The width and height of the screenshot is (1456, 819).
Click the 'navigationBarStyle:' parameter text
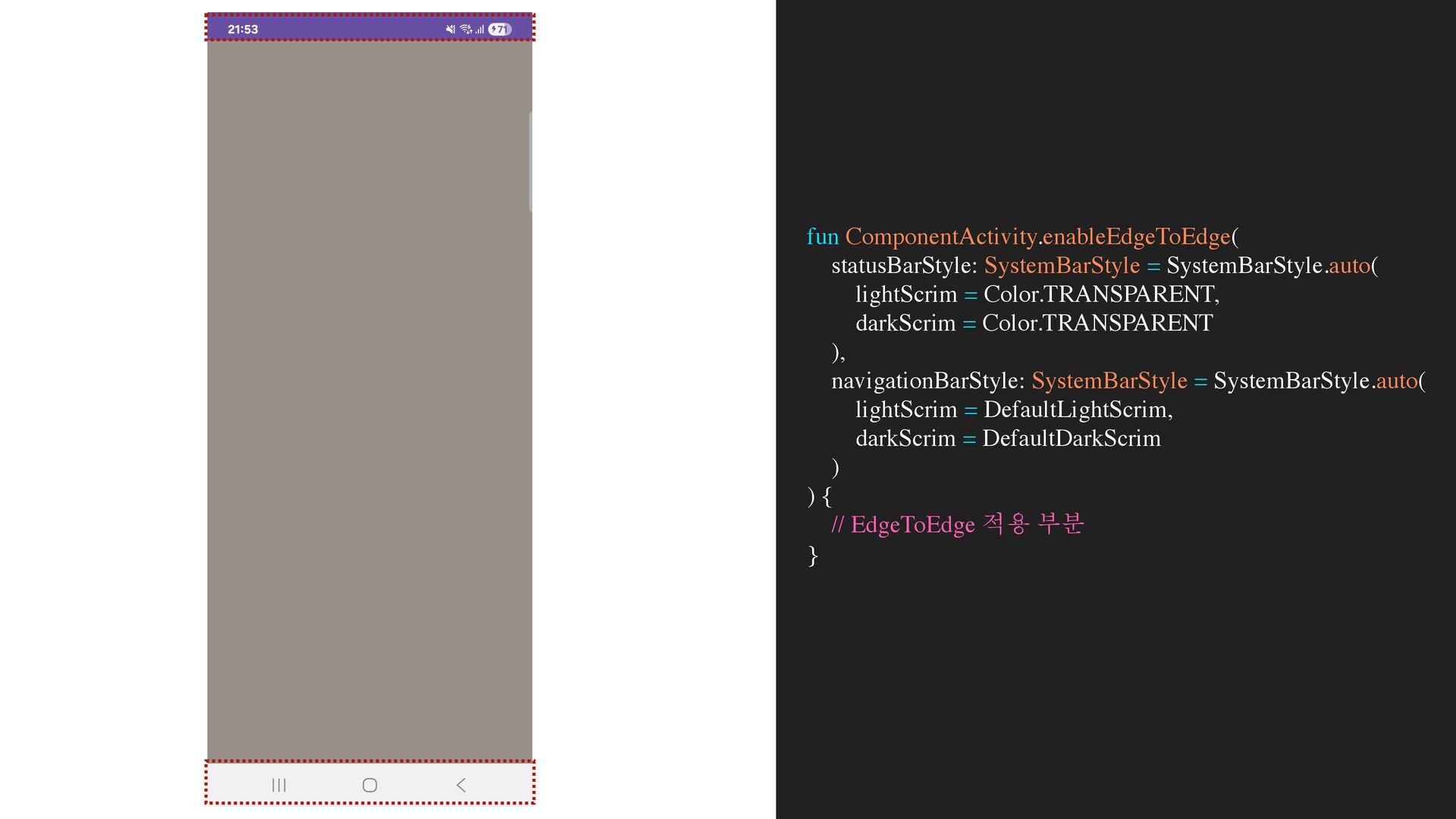coord(928,381)
